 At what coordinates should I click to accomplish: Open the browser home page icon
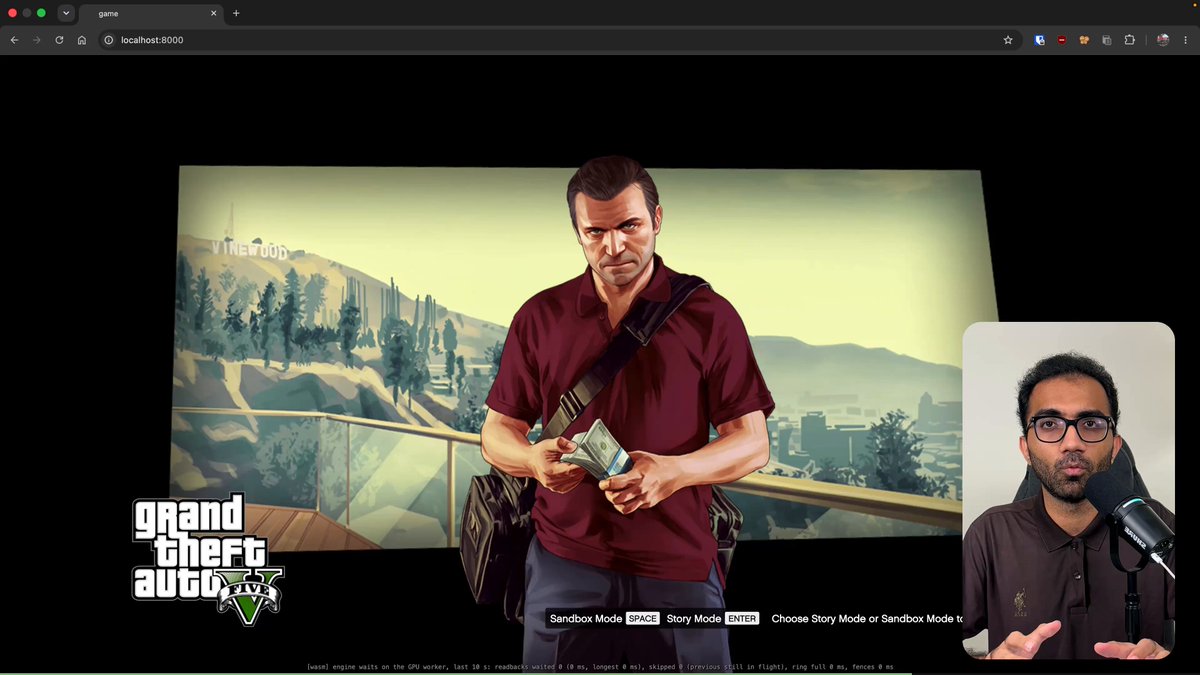coord(82,40)
